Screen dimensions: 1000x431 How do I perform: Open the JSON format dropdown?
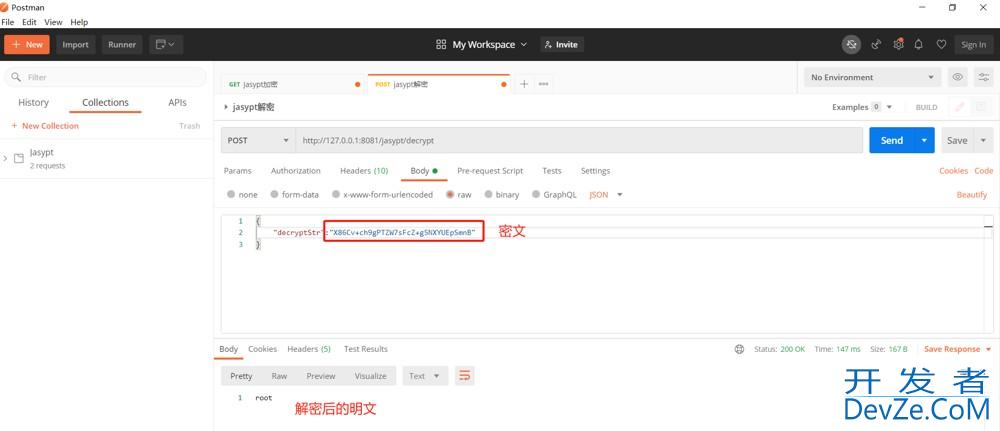pyautogui.click(x=606, y=194)
